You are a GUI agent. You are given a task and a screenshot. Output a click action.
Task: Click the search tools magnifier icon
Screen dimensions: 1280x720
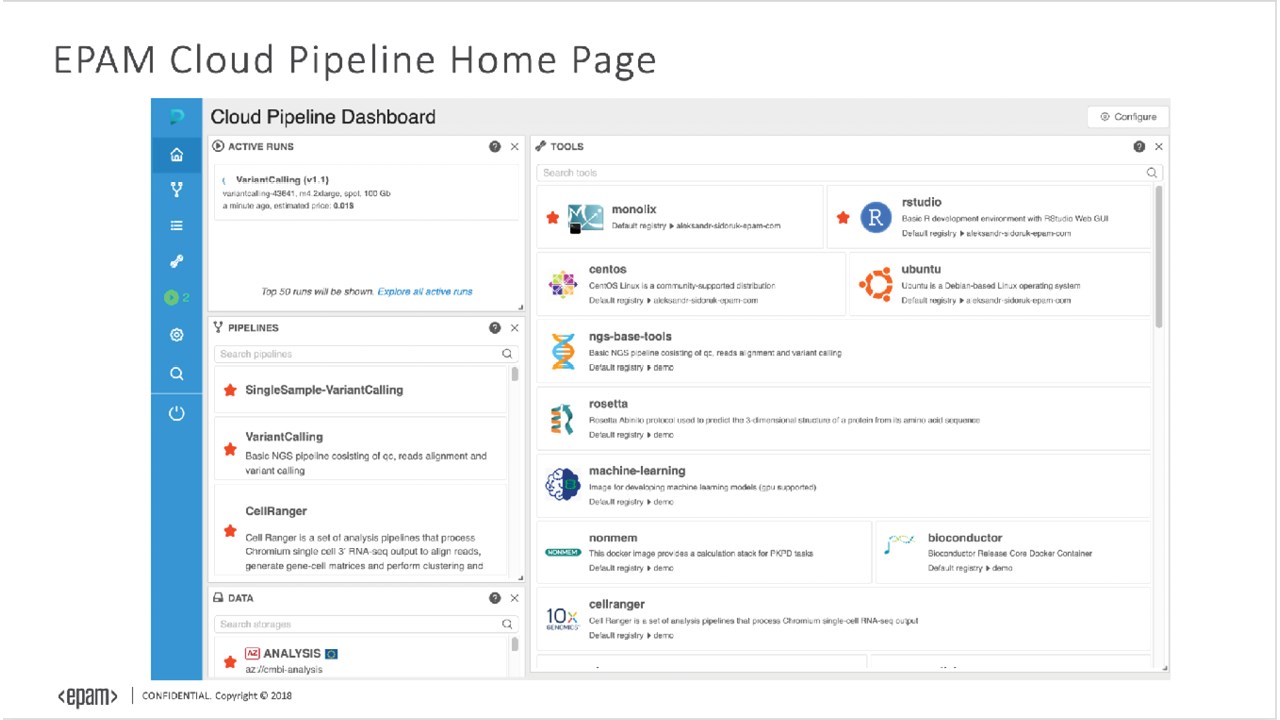[x=1152, y=173]
